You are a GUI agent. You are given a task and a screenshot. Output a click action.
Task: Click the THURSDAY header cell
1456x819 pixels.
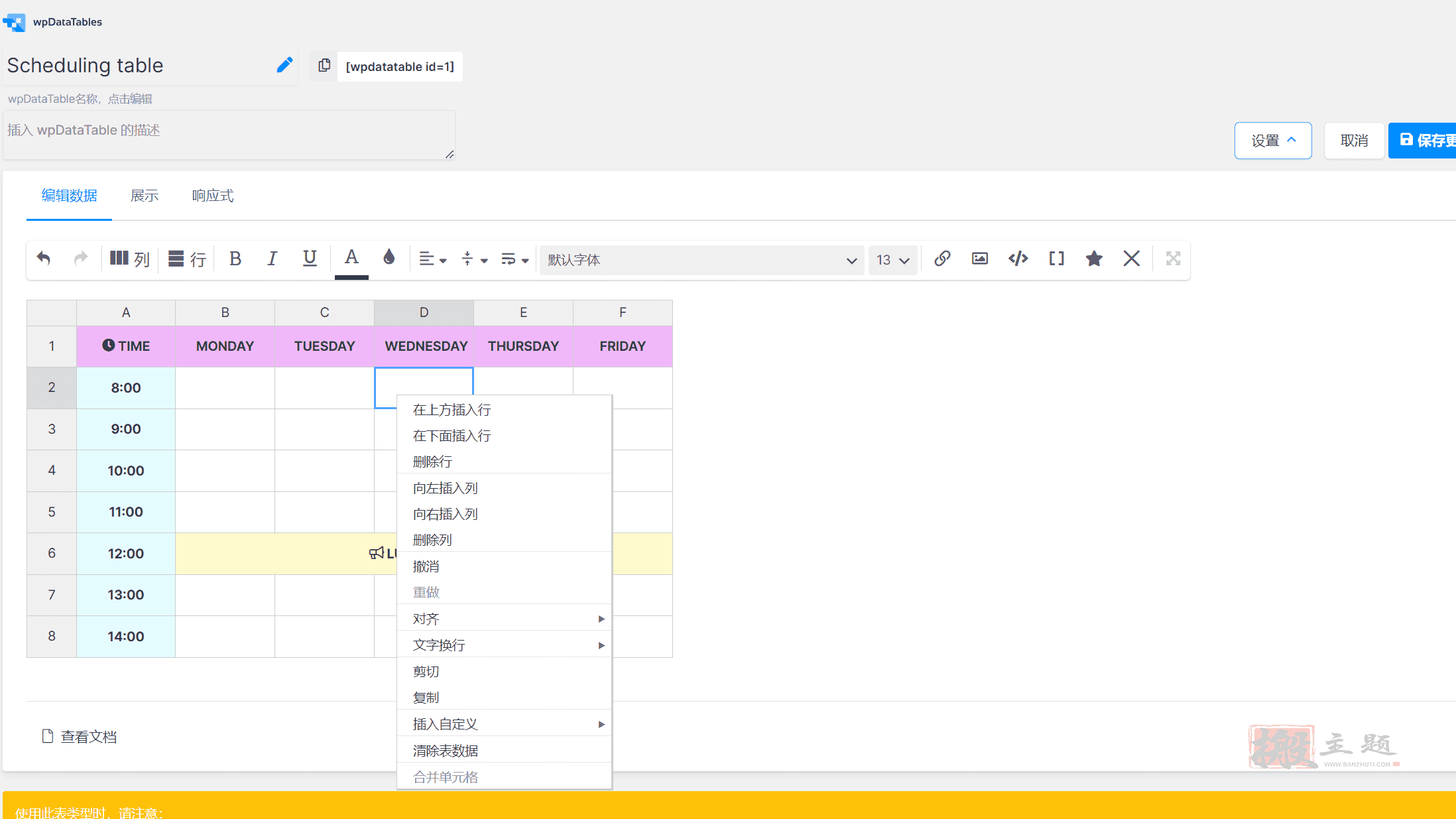point(523,346)
